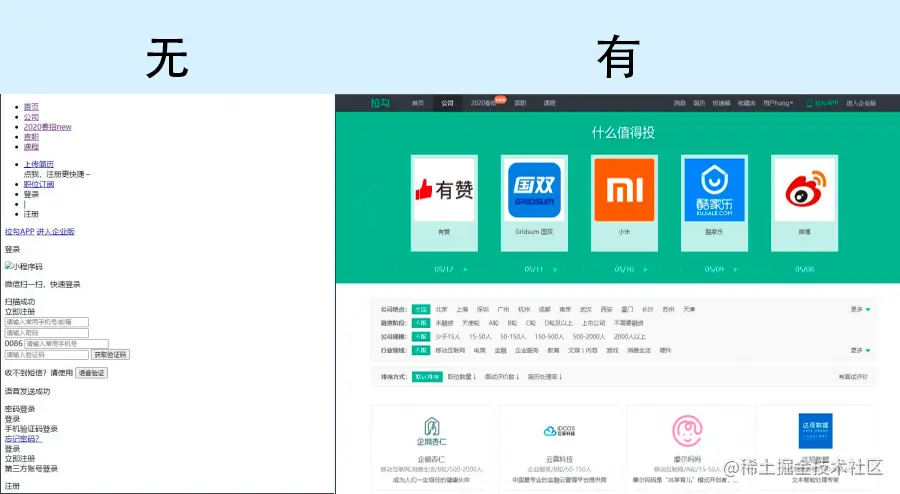Filter industry by 移动互联网
The height and width of the screenshot is (494, 900).
[x=450, y=351]
